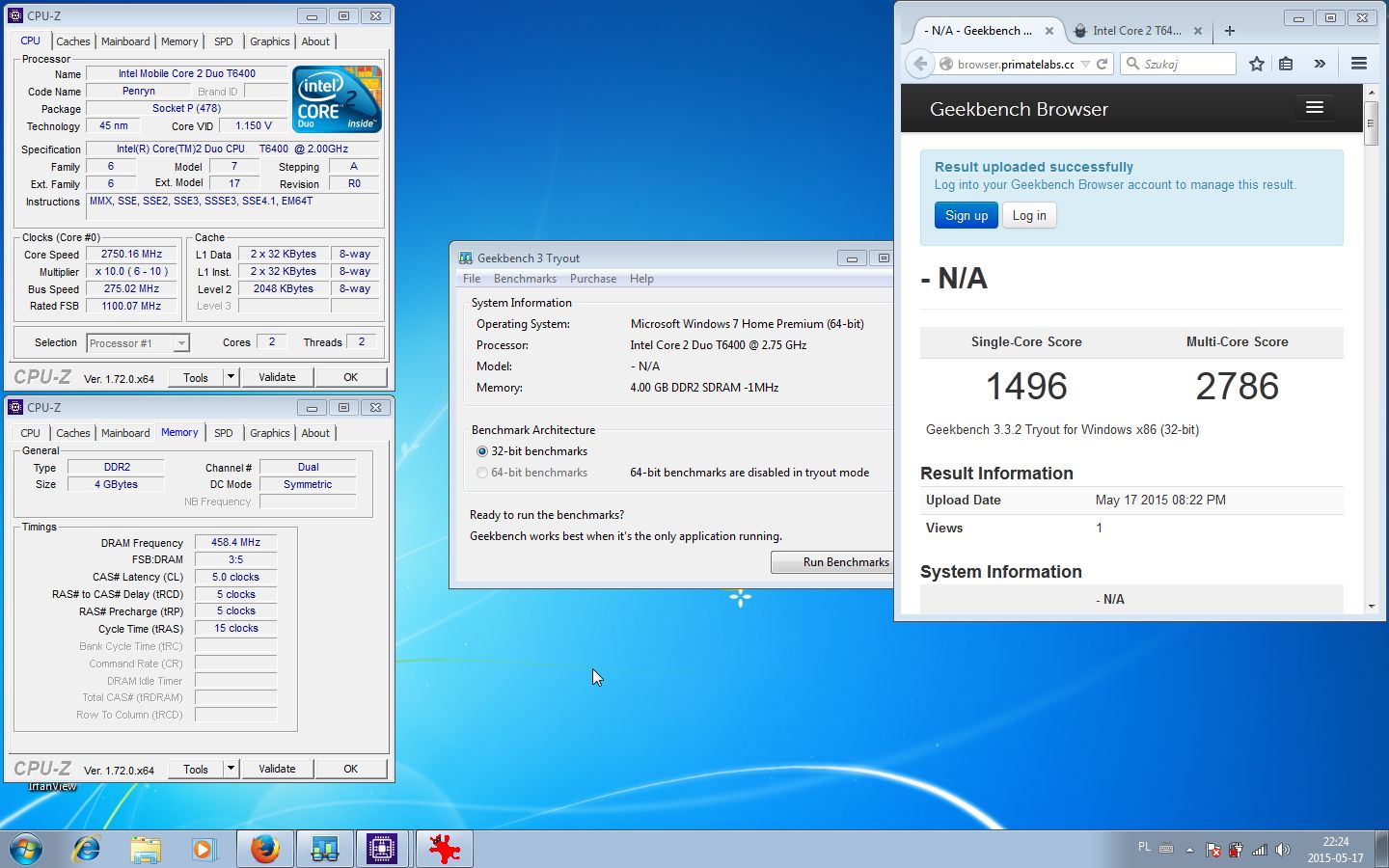Click the Sign up button
The height and width of the screenshot is (868, 1389).
click(x=967, y=215)
